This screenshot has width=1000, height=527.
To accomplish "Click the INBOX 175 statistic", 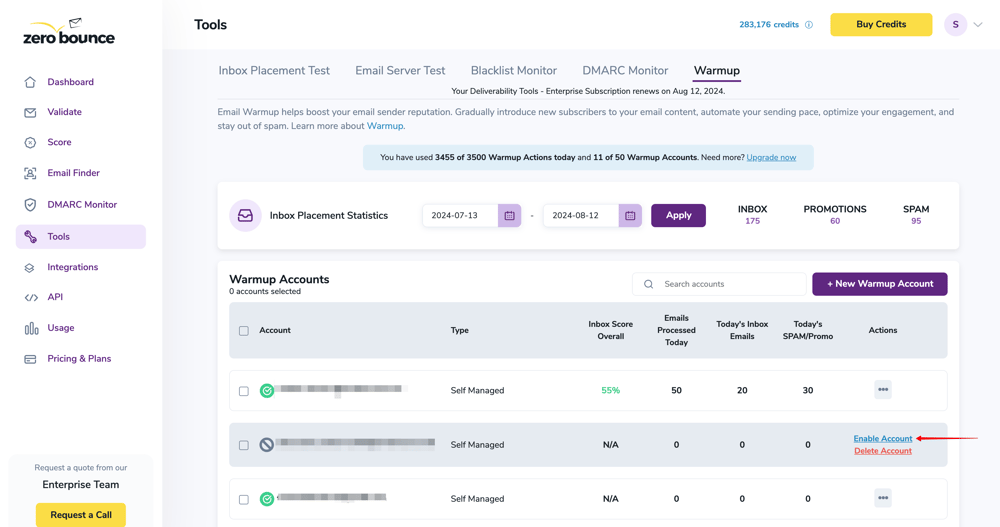I will point(753,215).
